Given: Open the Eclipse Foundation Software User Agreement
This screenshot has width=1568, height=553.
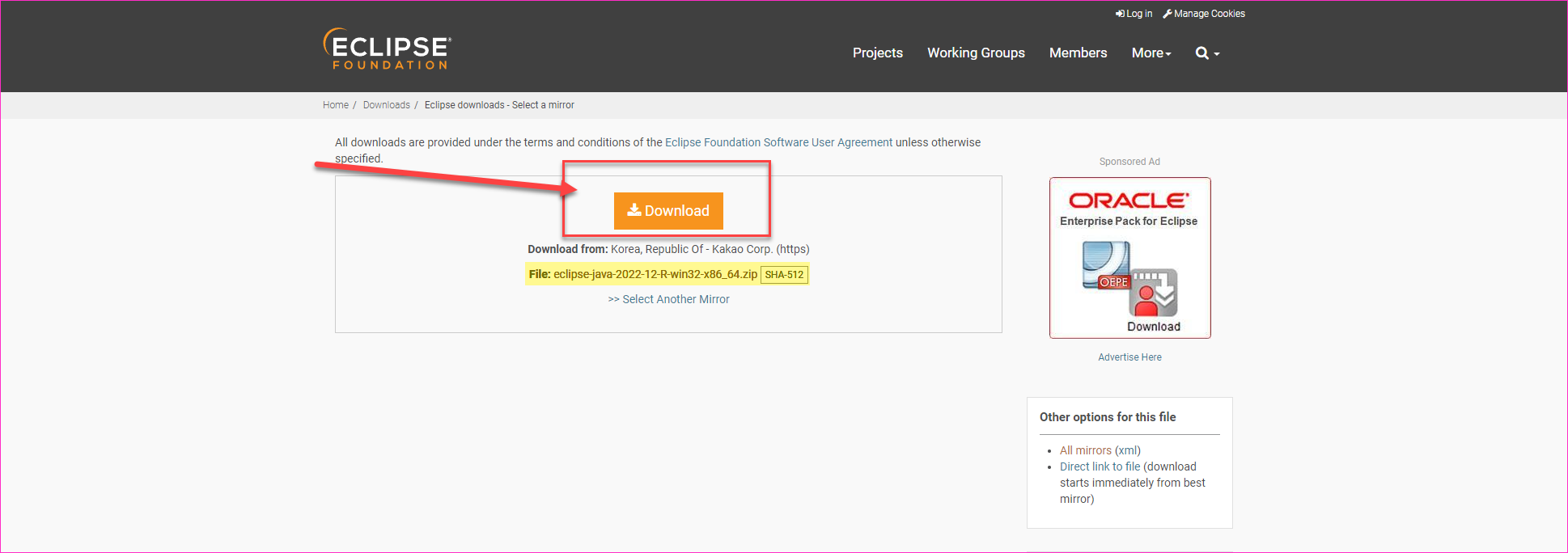Looking at the screenshot, I should click(x=778, y=142).
